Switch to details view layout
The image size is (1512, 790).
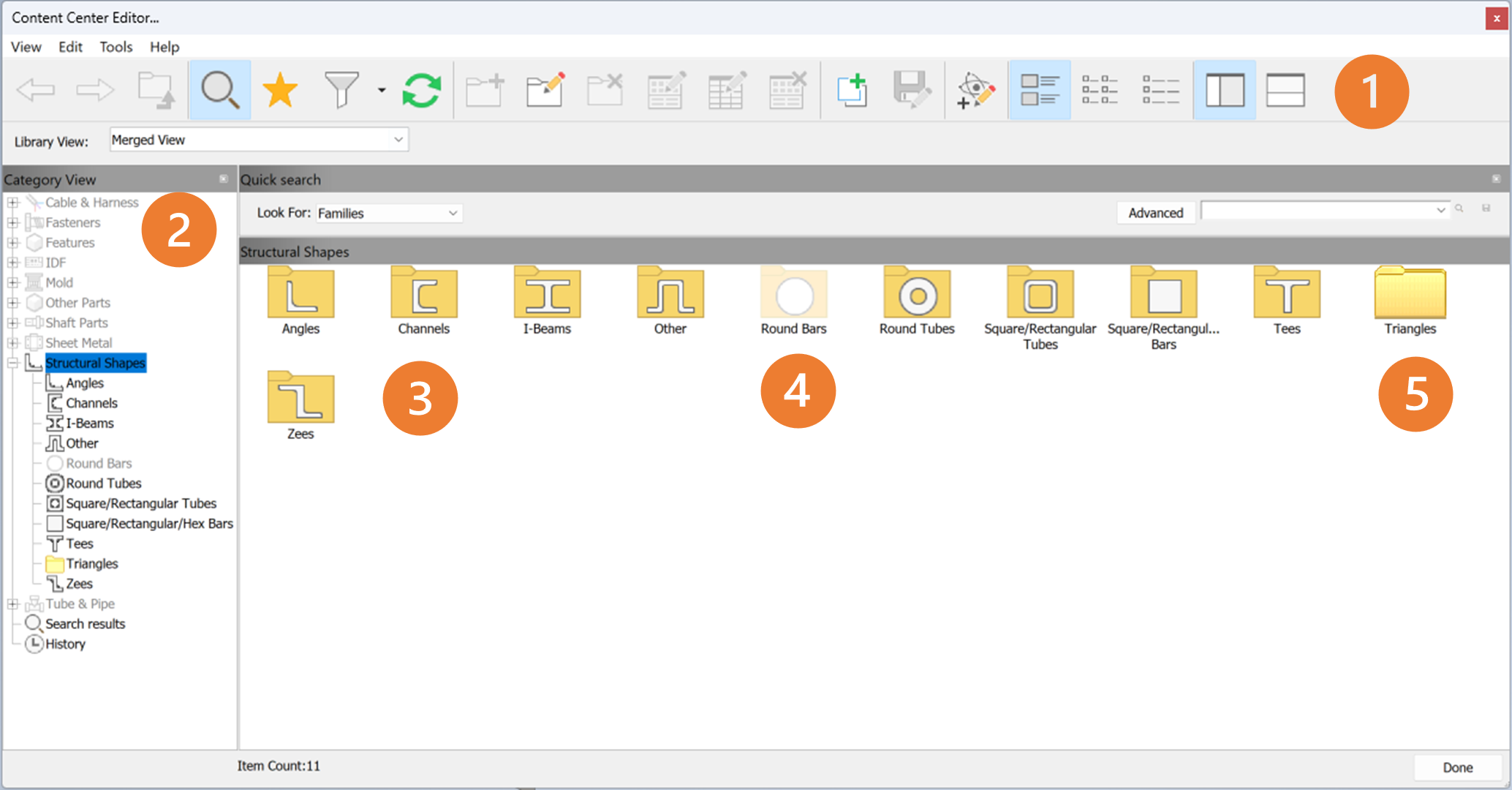tap(1160, 91)
